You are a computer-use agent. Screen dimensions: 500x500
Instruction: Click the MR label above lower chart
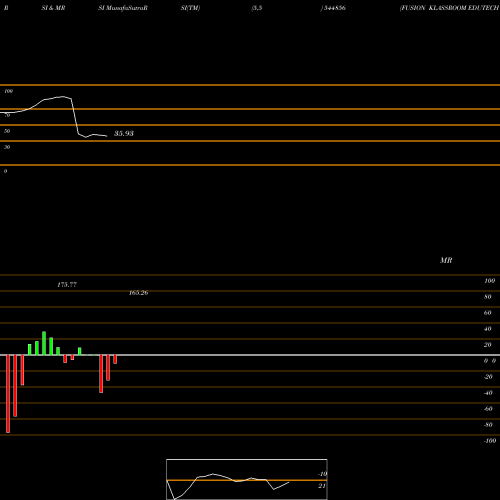446,260
